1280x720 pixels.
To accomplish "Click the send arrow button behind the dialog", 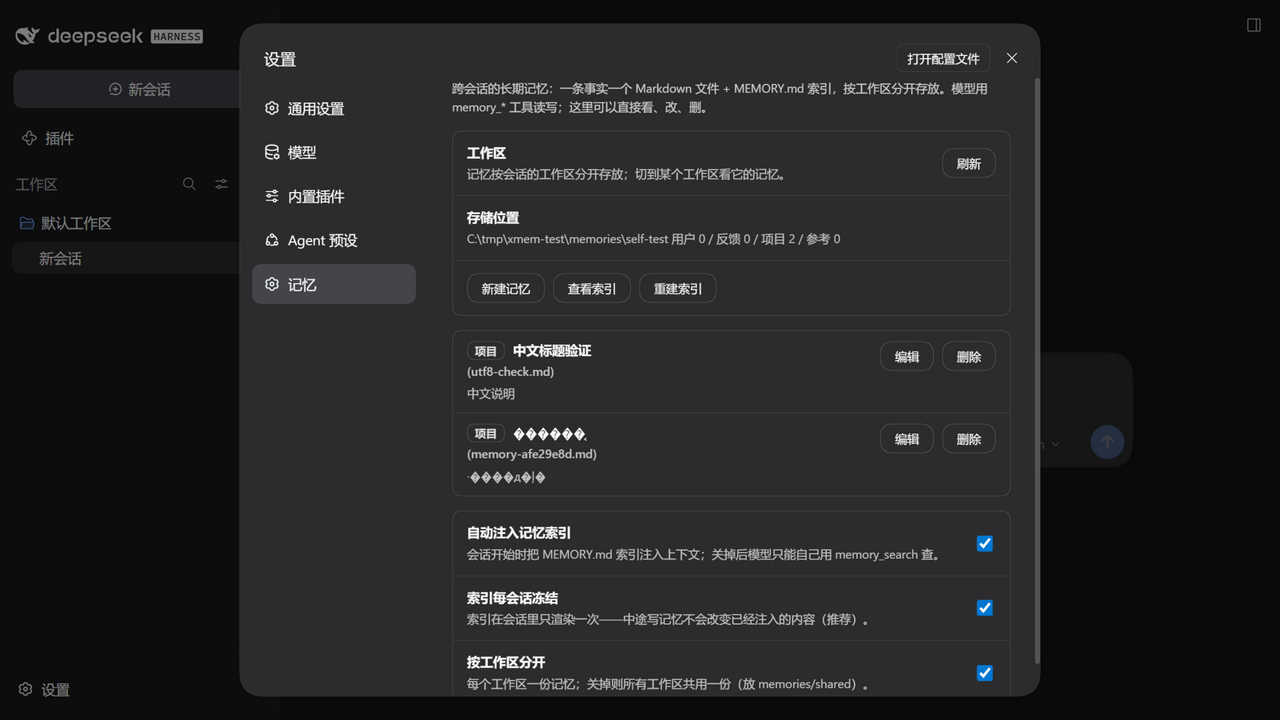I will 1107,442.
